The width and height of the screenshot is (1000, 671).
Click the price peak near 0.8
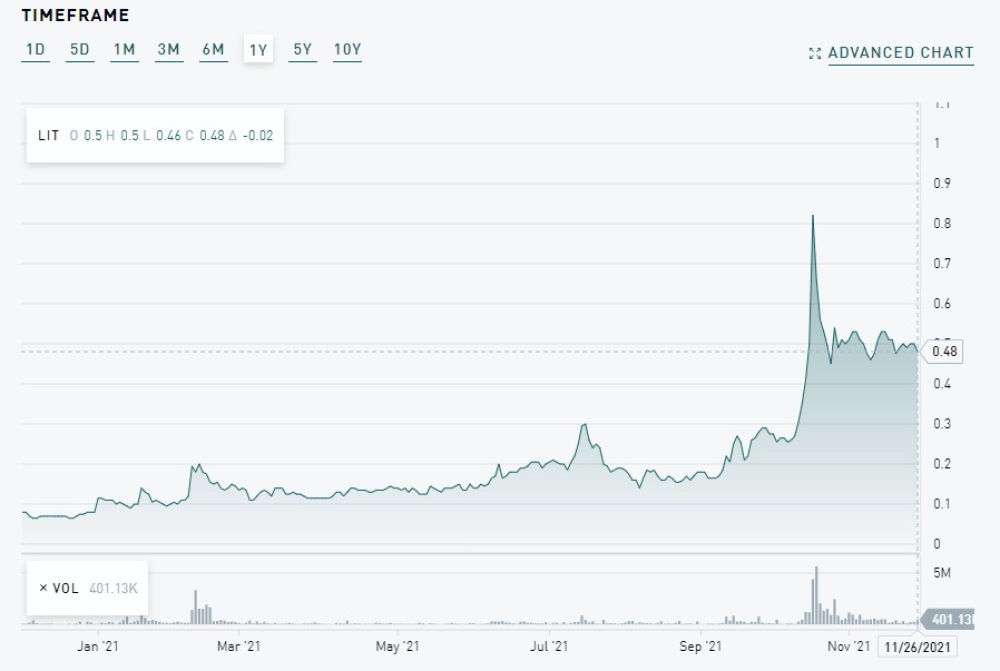point(812,216)
